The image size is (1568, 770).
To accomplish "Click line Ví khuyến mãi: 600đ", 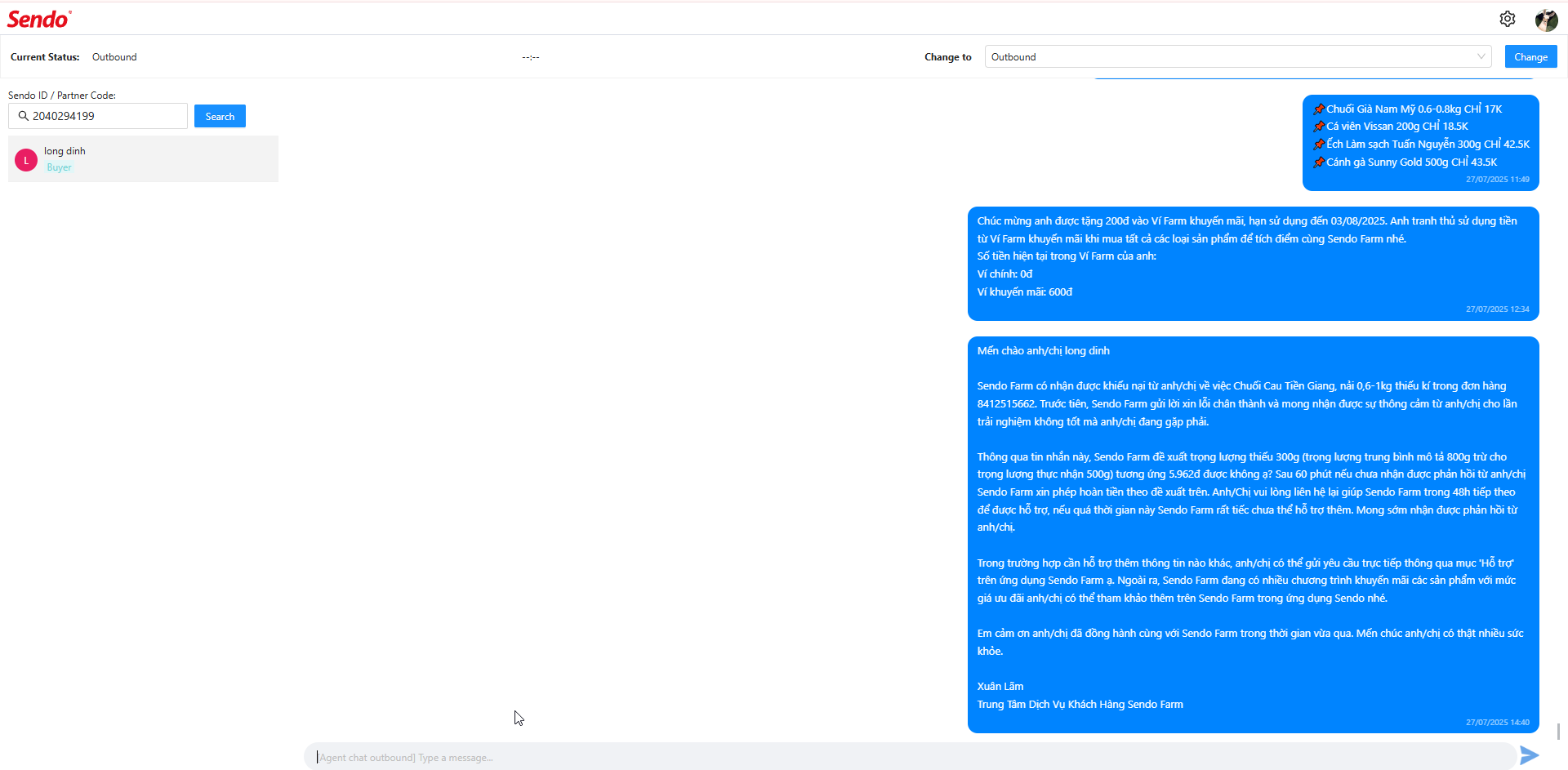I will [1024, 292].
